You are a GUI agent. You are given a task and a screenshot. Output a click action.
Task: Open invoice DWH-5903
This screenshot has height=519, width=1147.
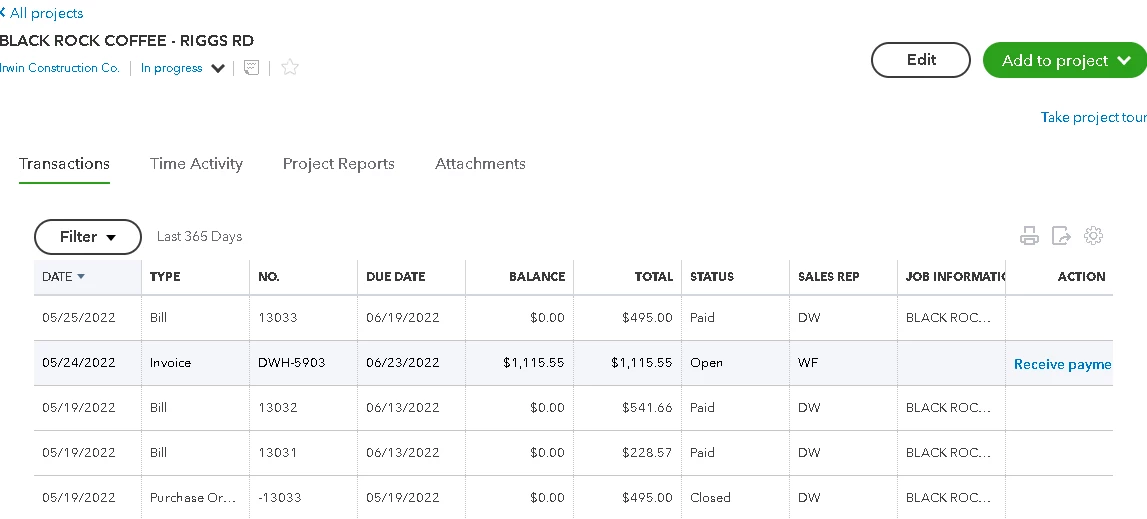(x=292, y=362)
